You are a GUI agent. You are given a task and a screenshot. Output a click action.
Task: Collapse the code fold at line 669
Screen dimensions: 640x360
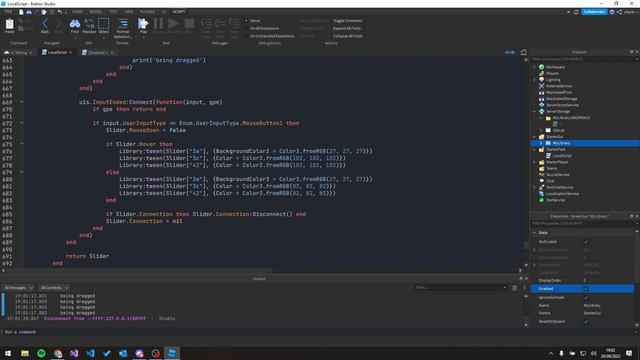[22, 102]
